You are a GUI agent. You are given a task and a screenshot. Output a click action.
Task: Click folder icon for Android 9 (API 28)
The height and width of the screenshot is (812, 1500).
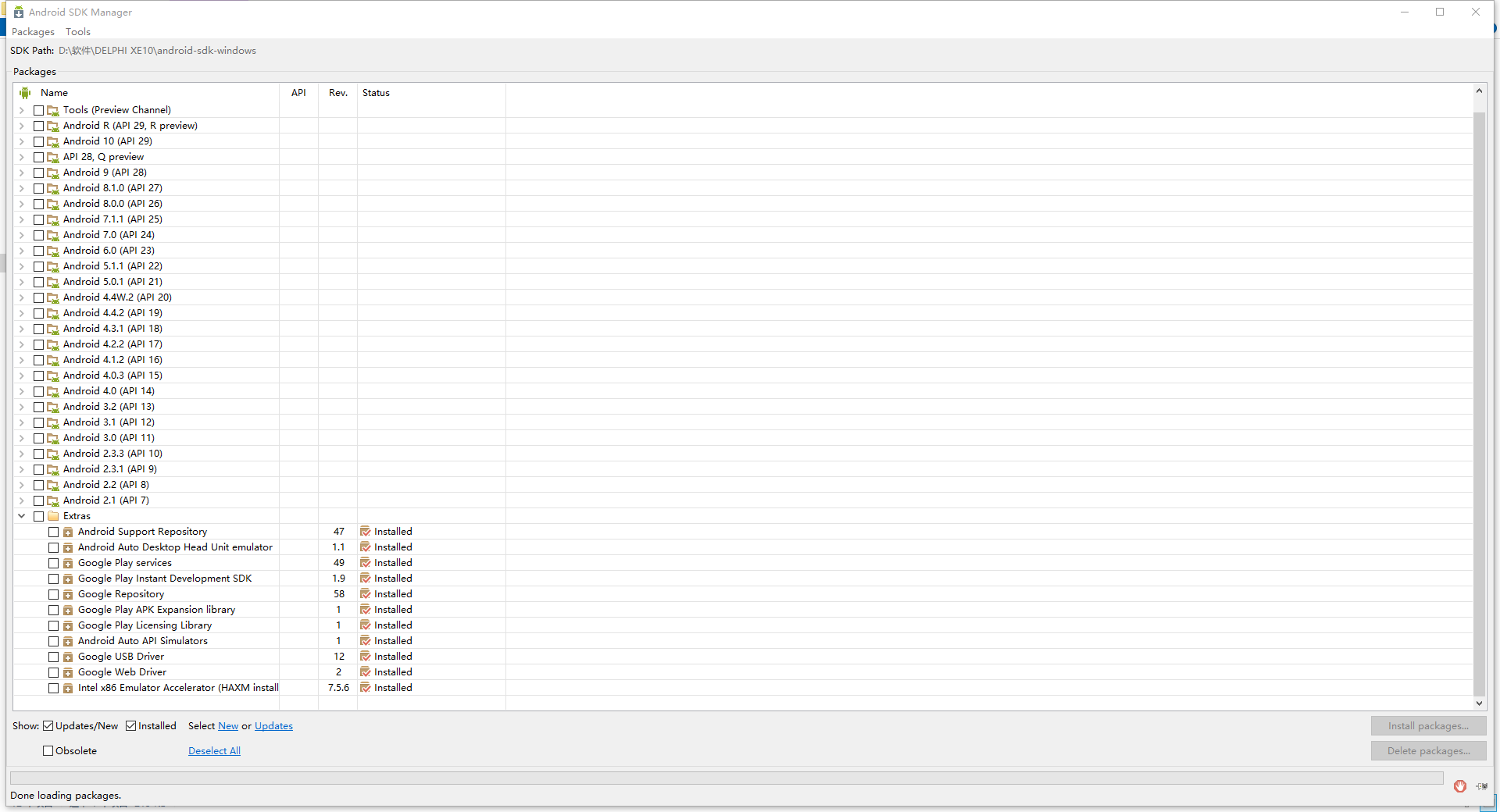point(53,173)
